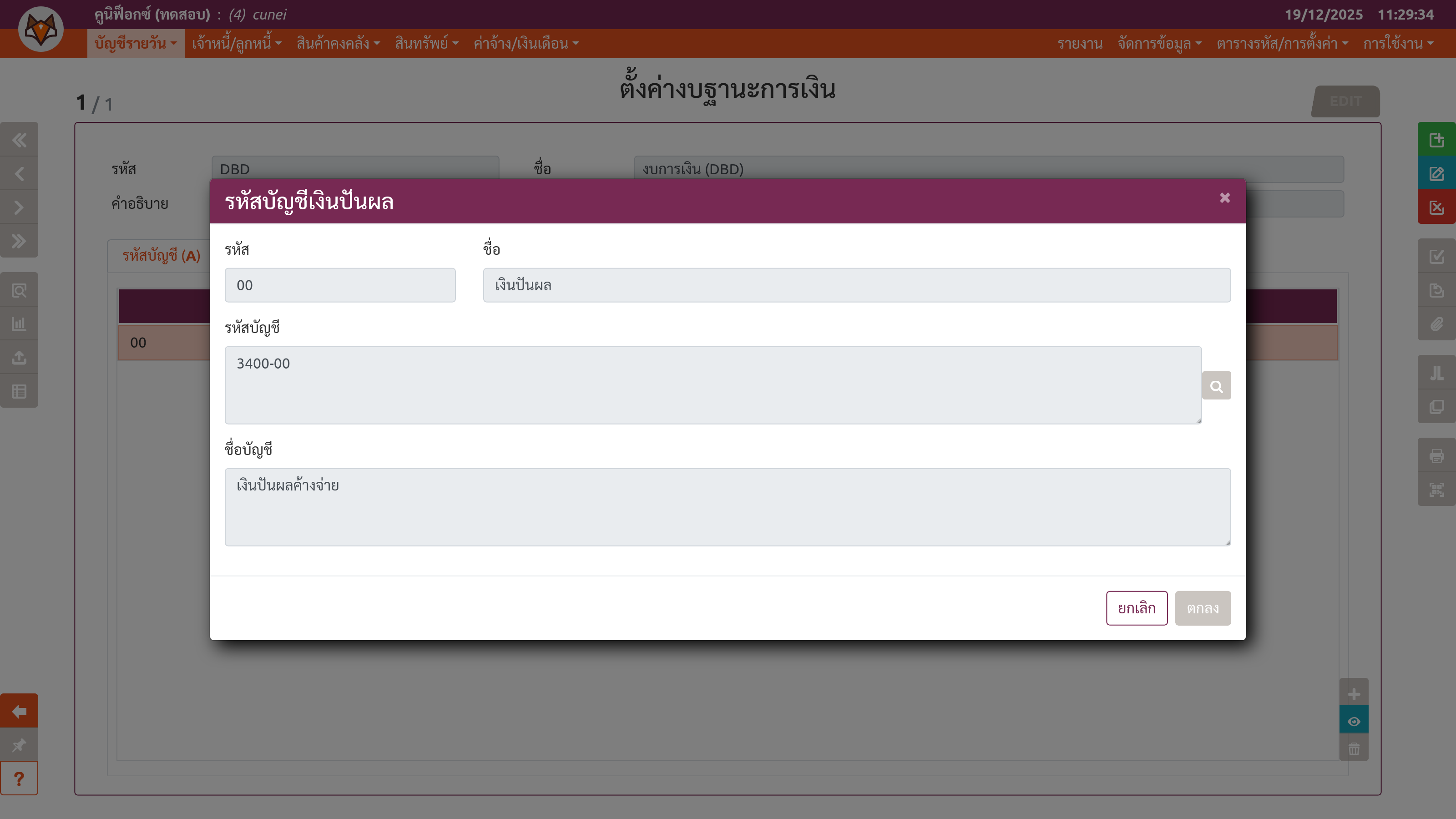Click the pin icon in left sidebar
The height and width of the screenshot is (819, 1456).
coord(19,745)
